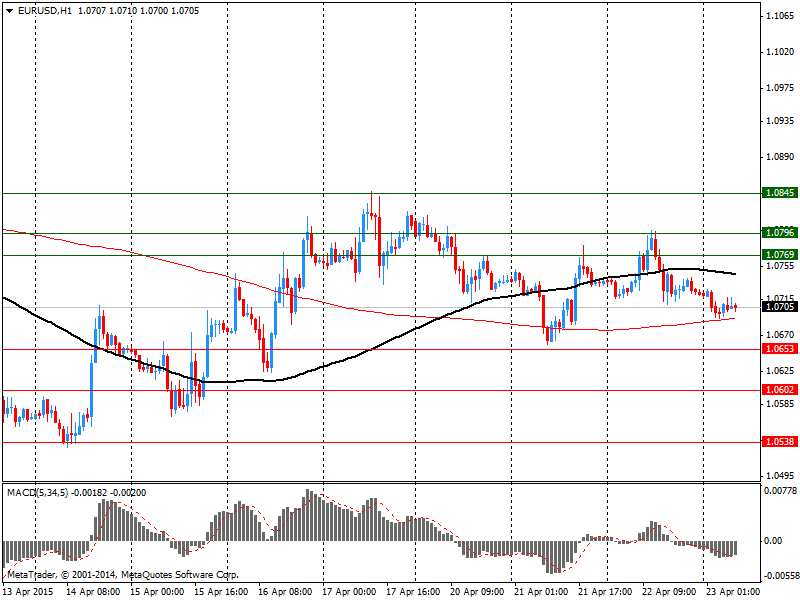Click the 16 Apr 08:00 time label
This screenshot has height=600, width=800.
[x=285, y=592]
